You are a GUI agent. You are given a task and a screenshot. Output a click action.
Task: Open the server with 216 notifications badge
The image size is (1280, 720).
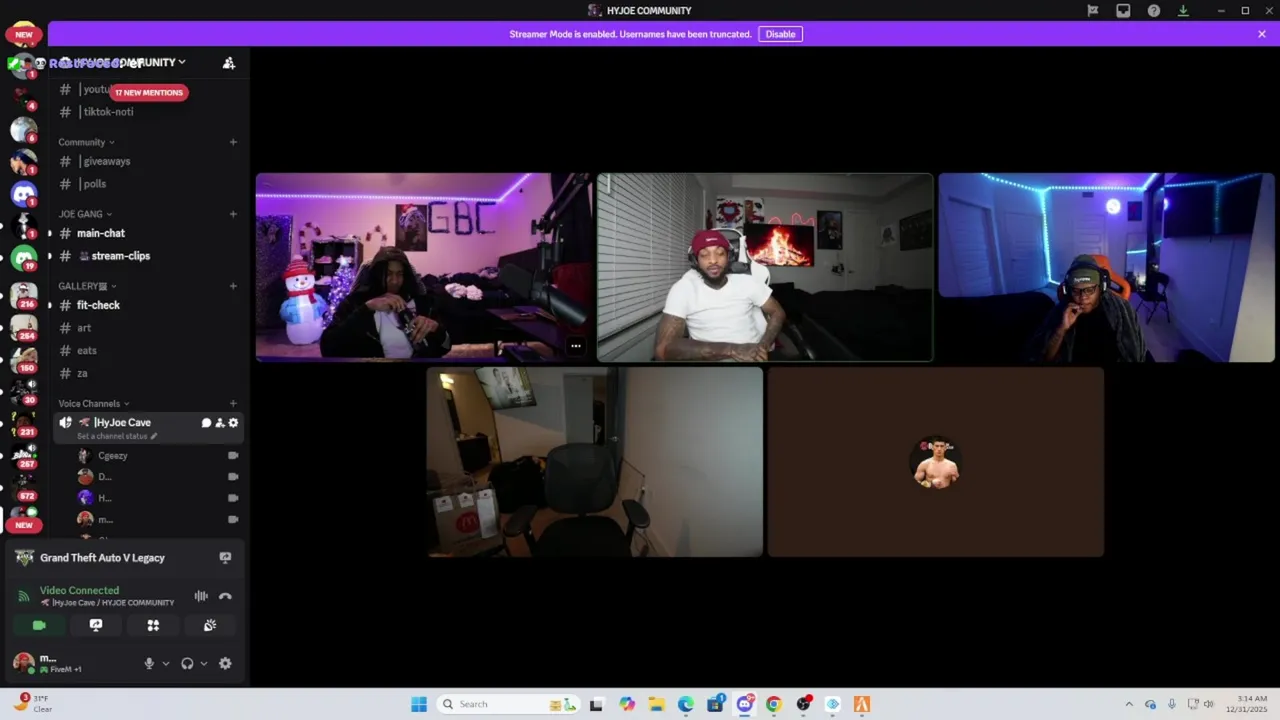[24, 295]
